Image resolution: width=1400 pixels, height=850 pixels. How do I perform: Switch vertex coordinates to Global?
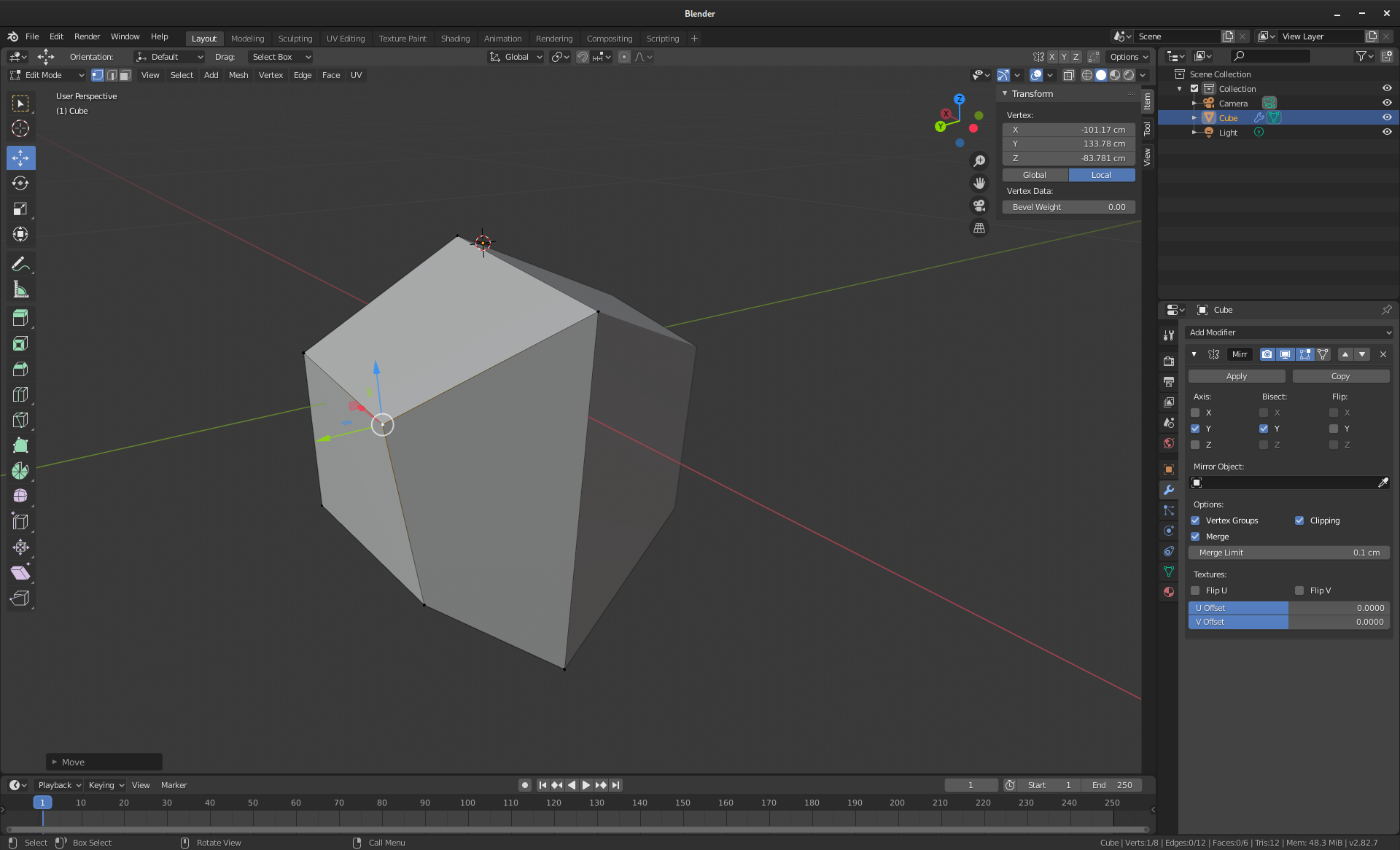point(1034,175)
